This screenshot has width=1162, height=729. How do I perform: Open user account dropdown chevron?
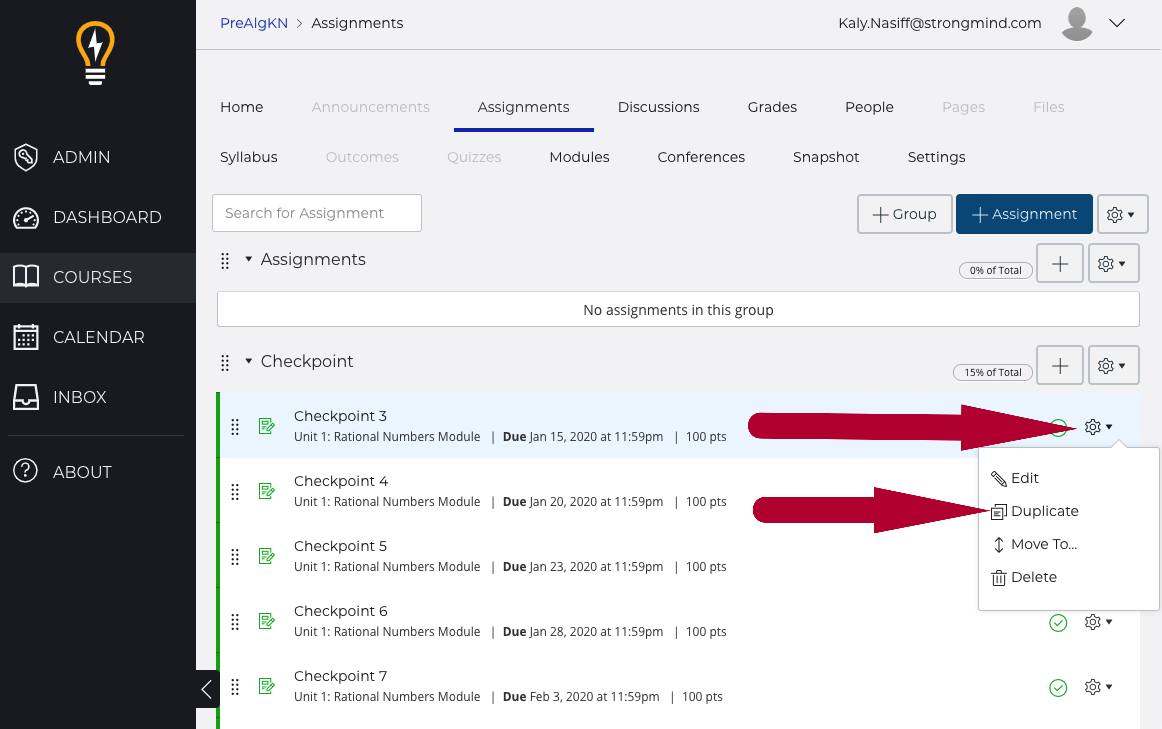coord(1117,23)
